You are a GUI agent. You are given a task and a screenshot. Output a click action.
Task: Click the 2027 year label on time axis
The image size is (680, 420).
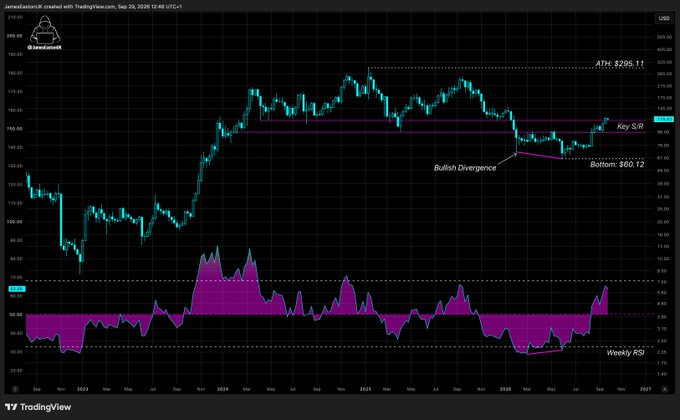646,389
